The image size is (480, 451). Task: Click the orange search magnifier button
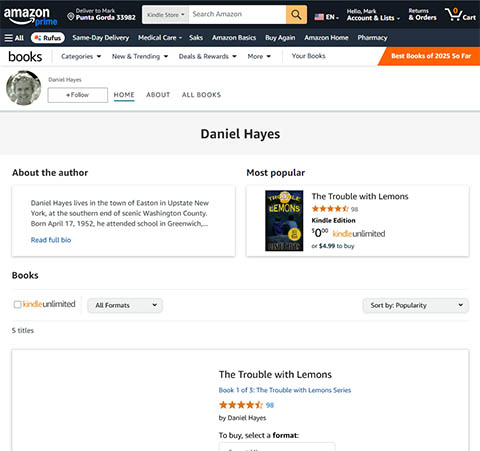(x=296, y=15)
